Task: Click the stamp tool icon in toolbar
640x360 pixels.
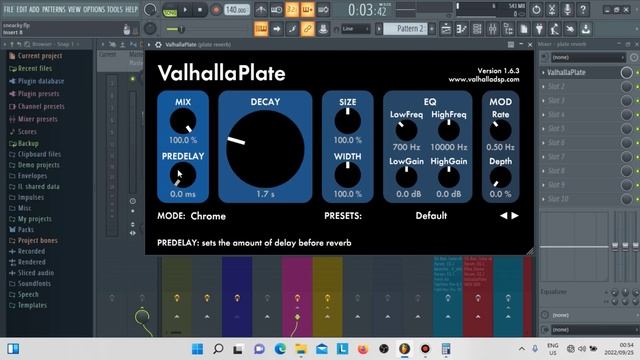Action: pyautogui.click(x=323, y=29)
